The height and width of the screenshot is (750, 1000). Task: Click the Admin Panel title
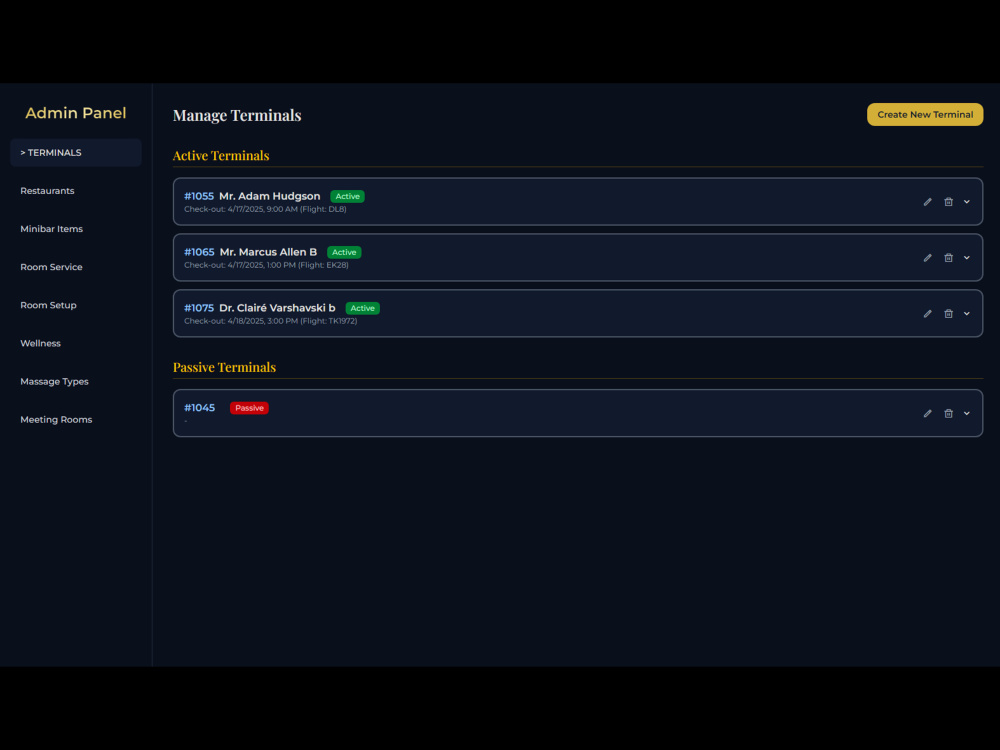[x=76, y=113]
